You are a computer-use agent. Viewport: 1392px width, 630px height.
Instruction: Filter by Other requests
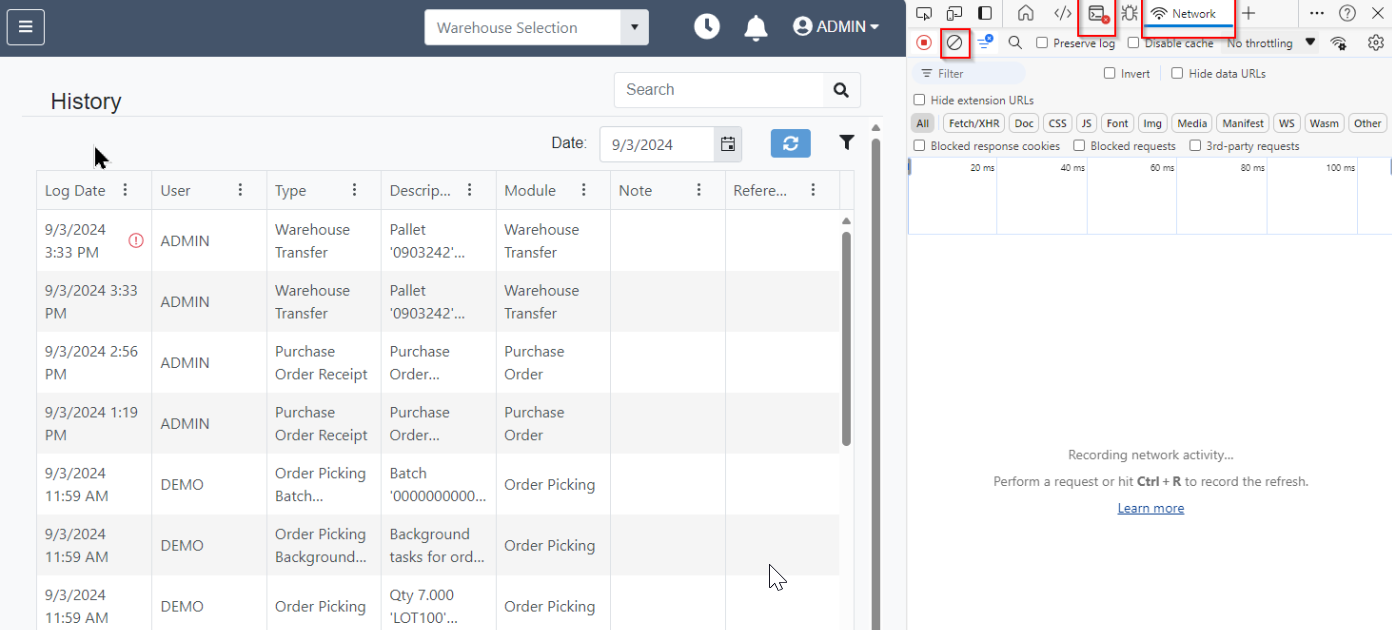1367,123
